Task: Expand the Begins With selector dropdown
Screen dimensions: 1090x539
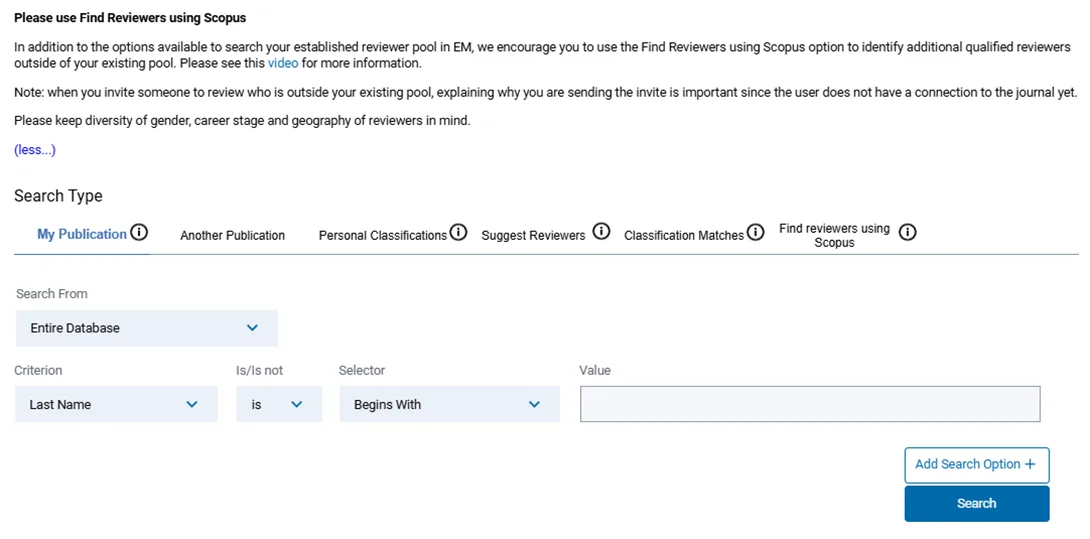Action: pyautogui.click(x=449, y=405)
